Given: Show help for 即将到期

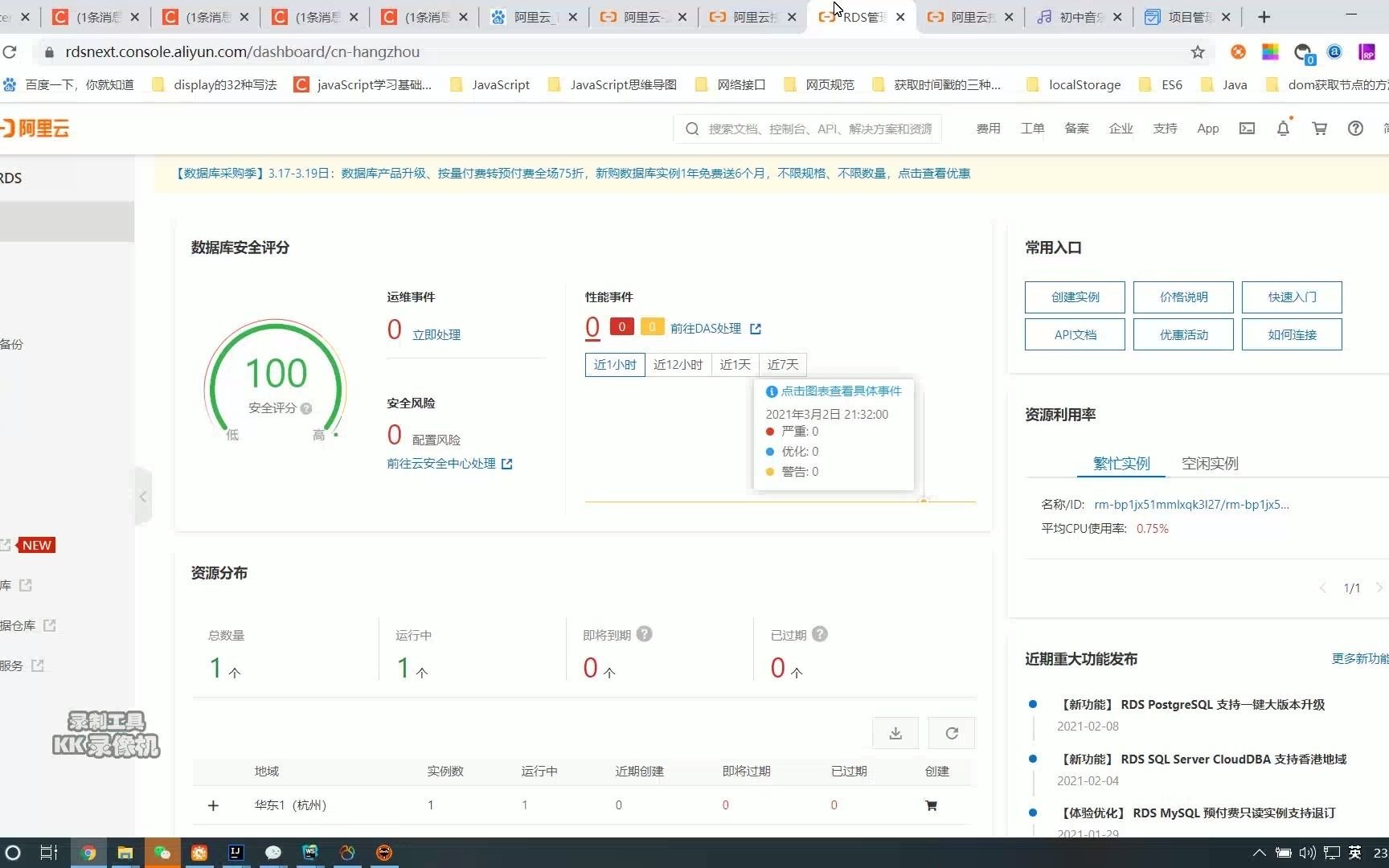Looking at the screenshot, I should tap(644, 634).
